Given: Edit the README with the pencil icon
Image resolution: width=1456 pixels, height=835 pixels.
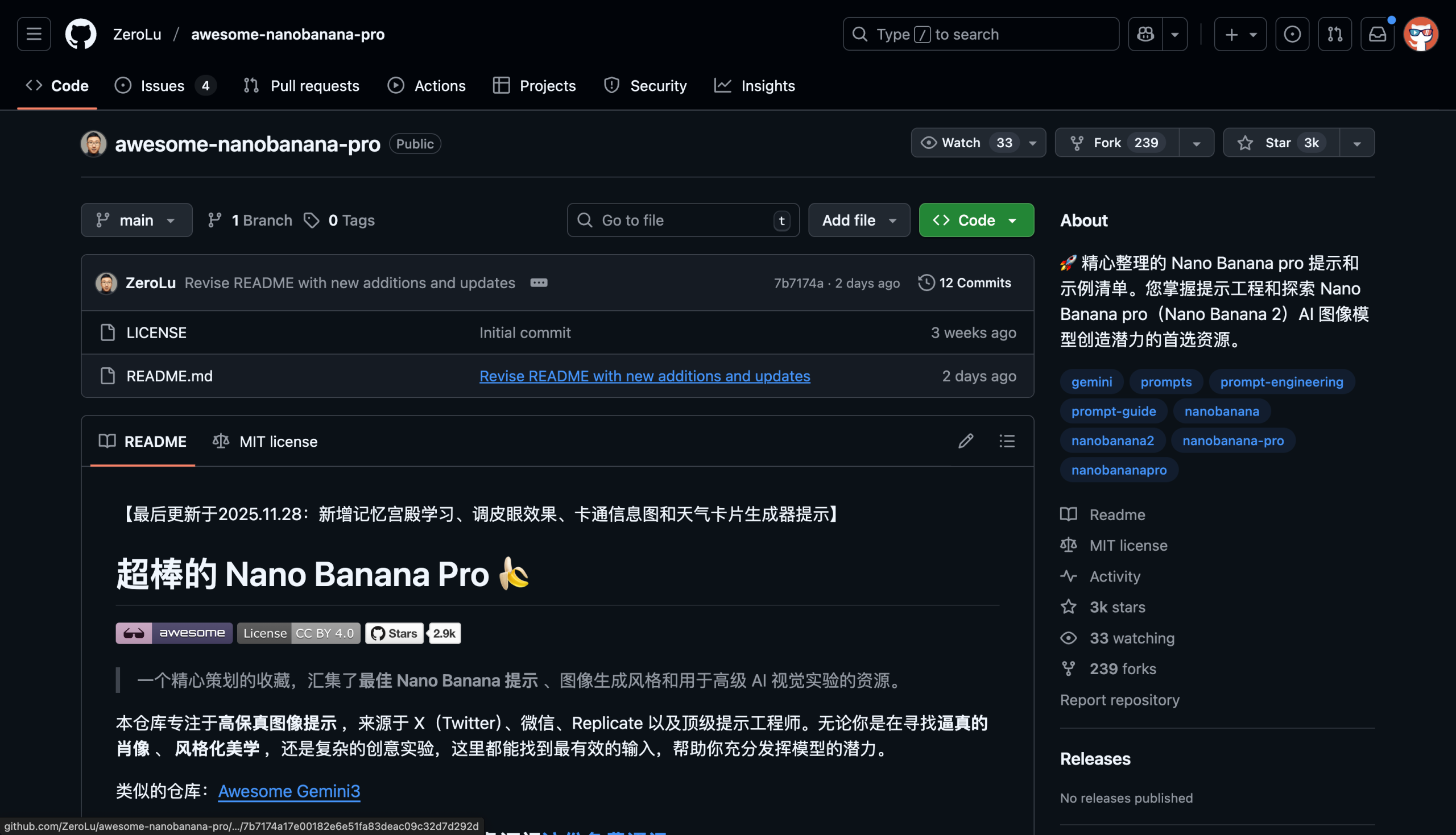Looking at the screenshot, I should (x=966, y=441).
